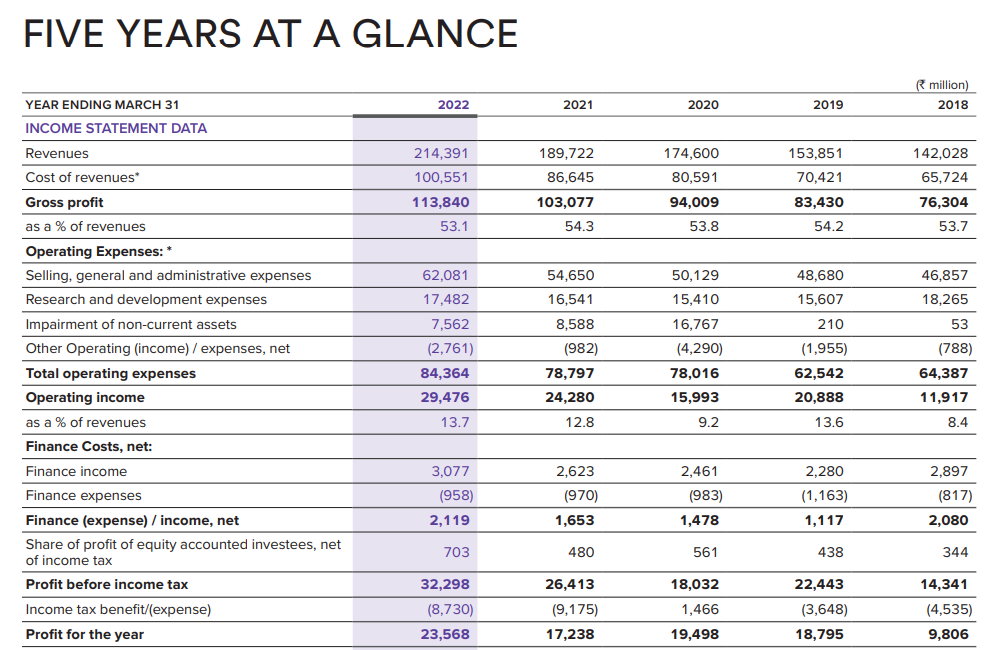Screen dimensions: 992x650
Task: Select the Revenues row label
Action: [x=57, y=153]
